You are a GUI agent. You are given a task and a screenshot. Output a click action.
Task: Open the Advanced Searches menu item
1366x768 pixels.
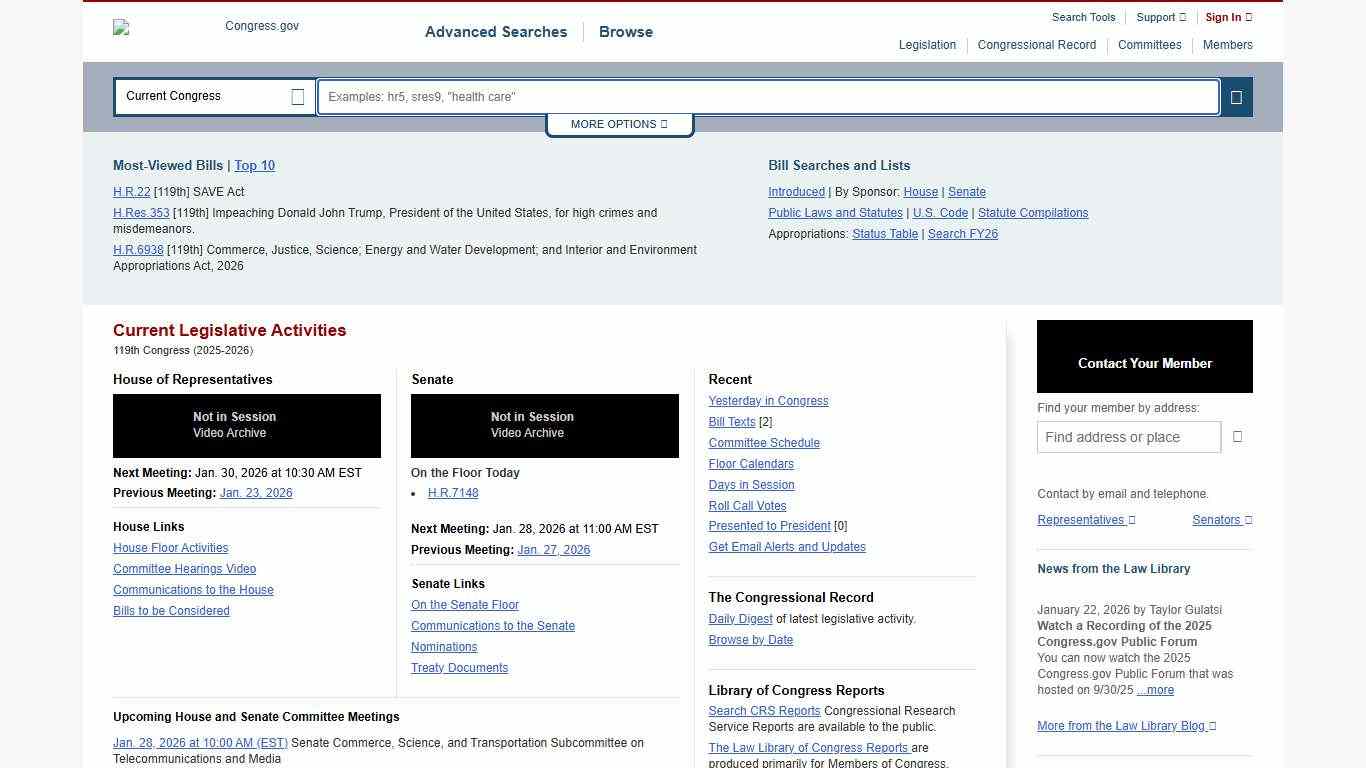coord(496,32)
